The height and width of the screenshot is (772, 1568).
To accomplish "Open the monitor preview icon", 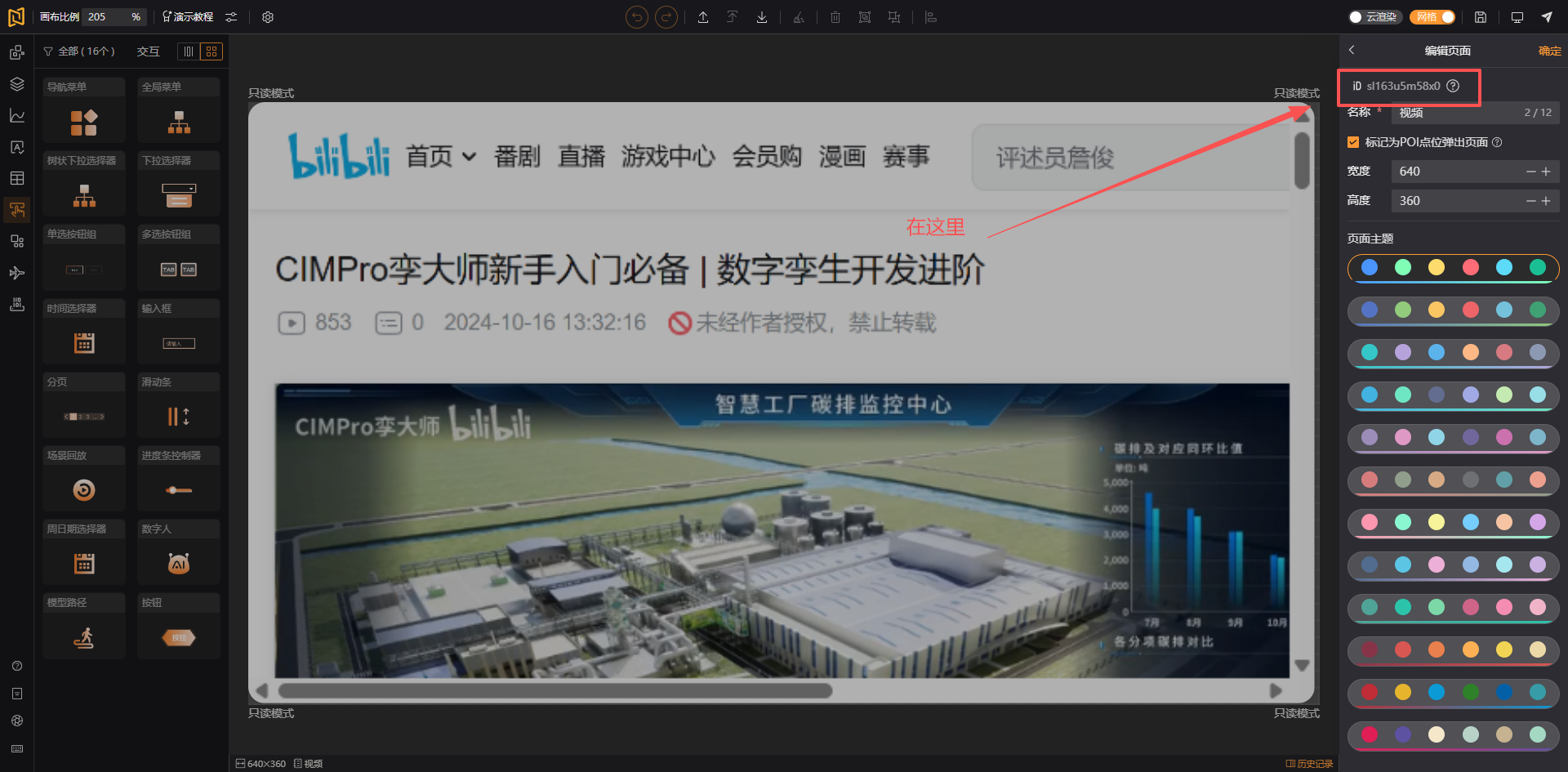I will (x=1517, y=17).
